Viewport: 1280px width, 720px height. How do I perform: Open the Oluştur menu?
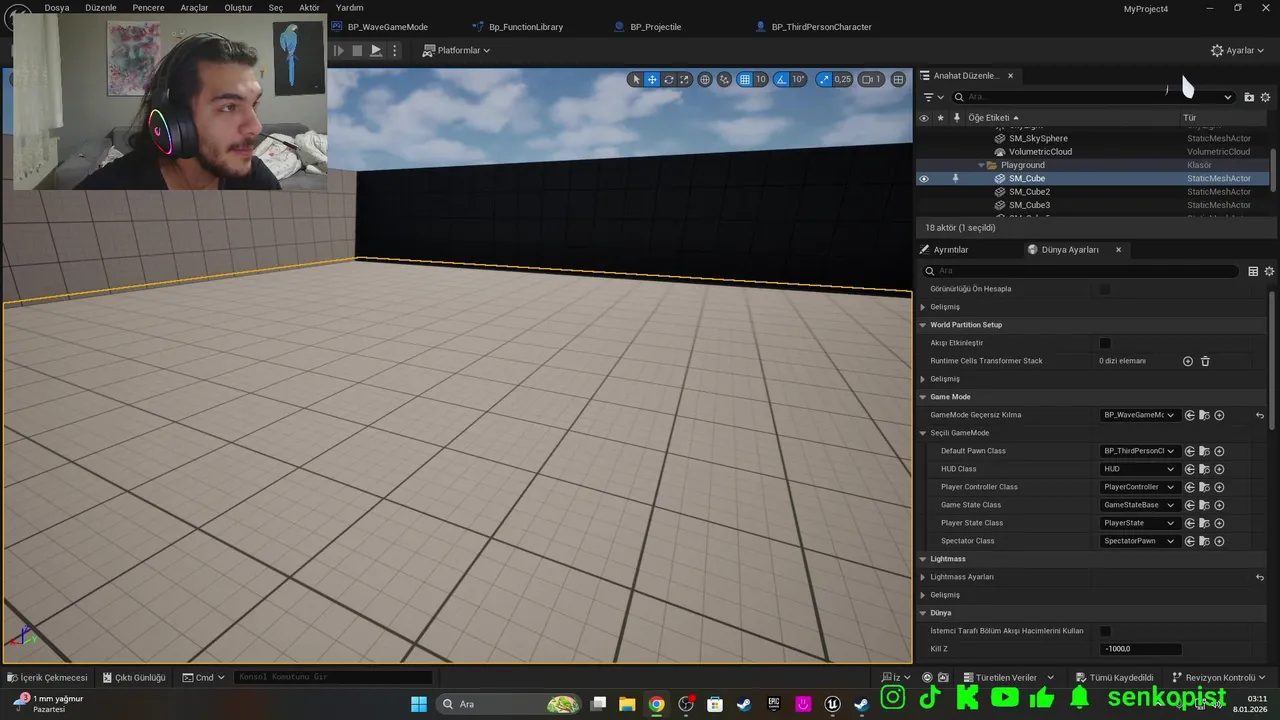pyautogui.click(x=238, y=8)
